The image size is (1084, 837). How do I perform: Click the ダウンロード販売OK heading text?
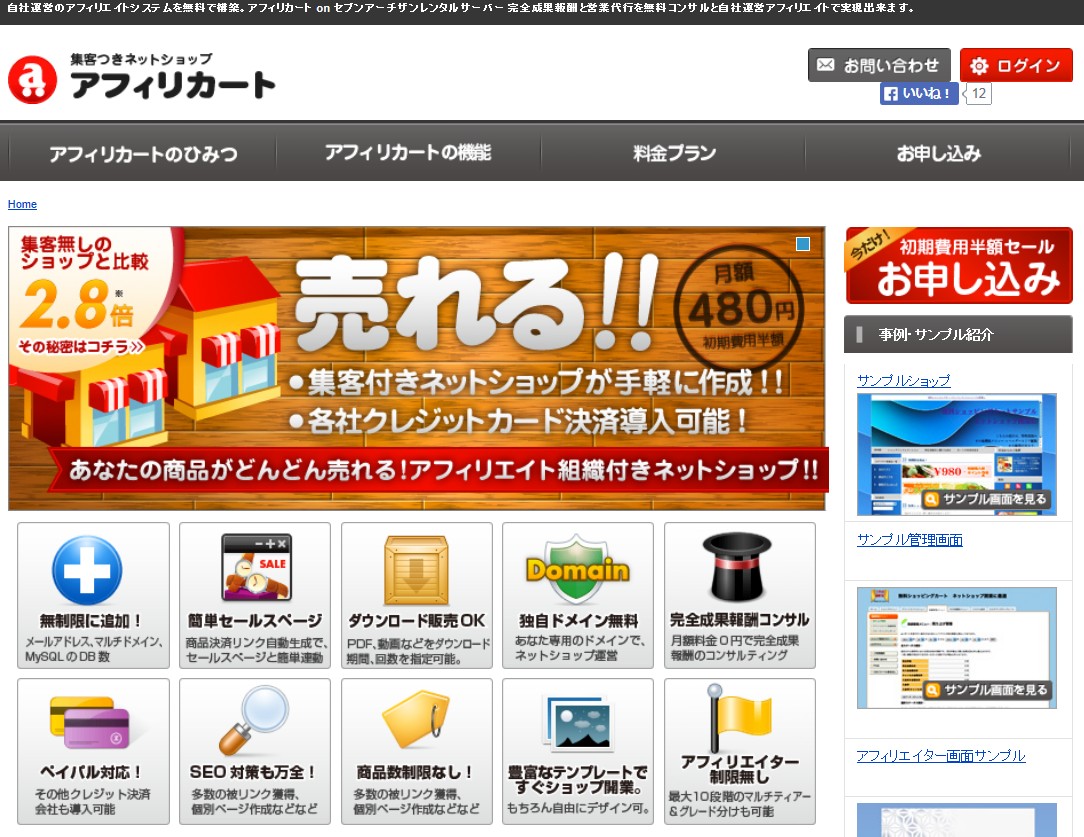coord(417,621)
